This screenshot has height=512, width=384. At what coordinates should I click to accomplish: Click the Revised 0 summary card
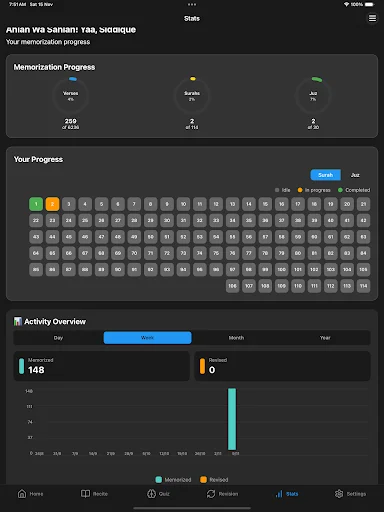click(282, 366)
